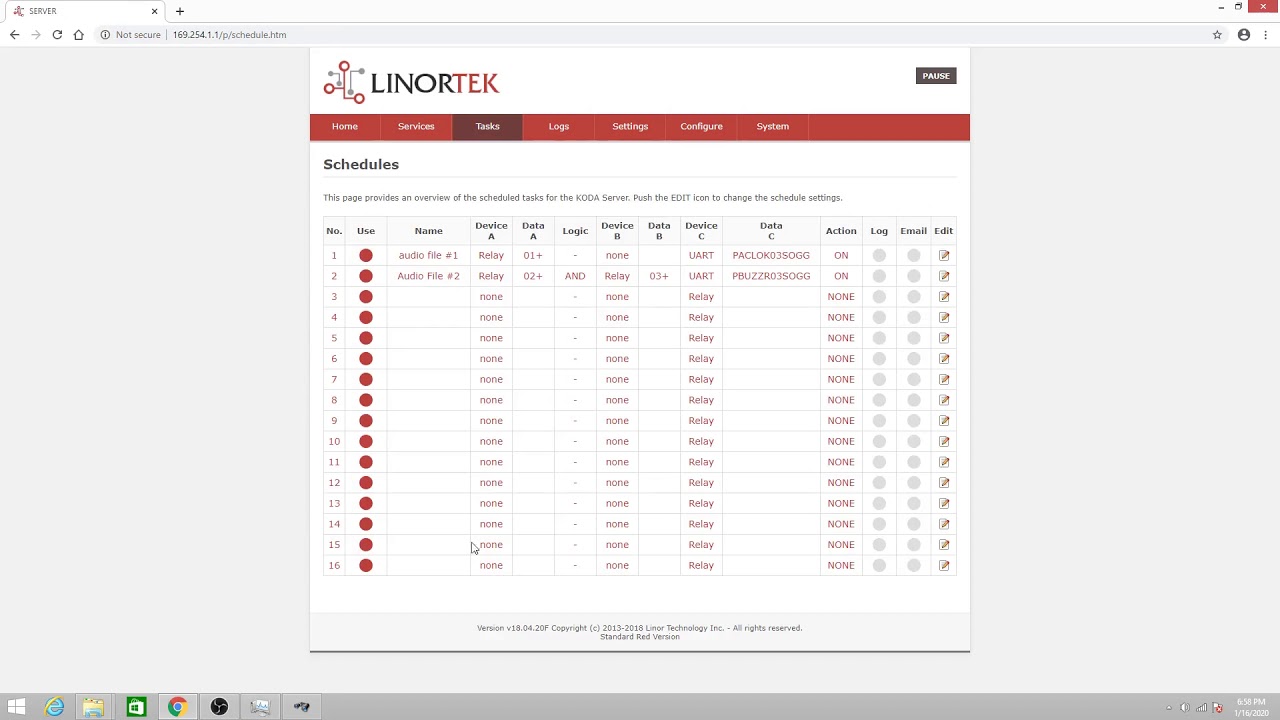Toggle Email indicator for schedule 6
The width and height of the screenshot is (1280, 720).
913,359
